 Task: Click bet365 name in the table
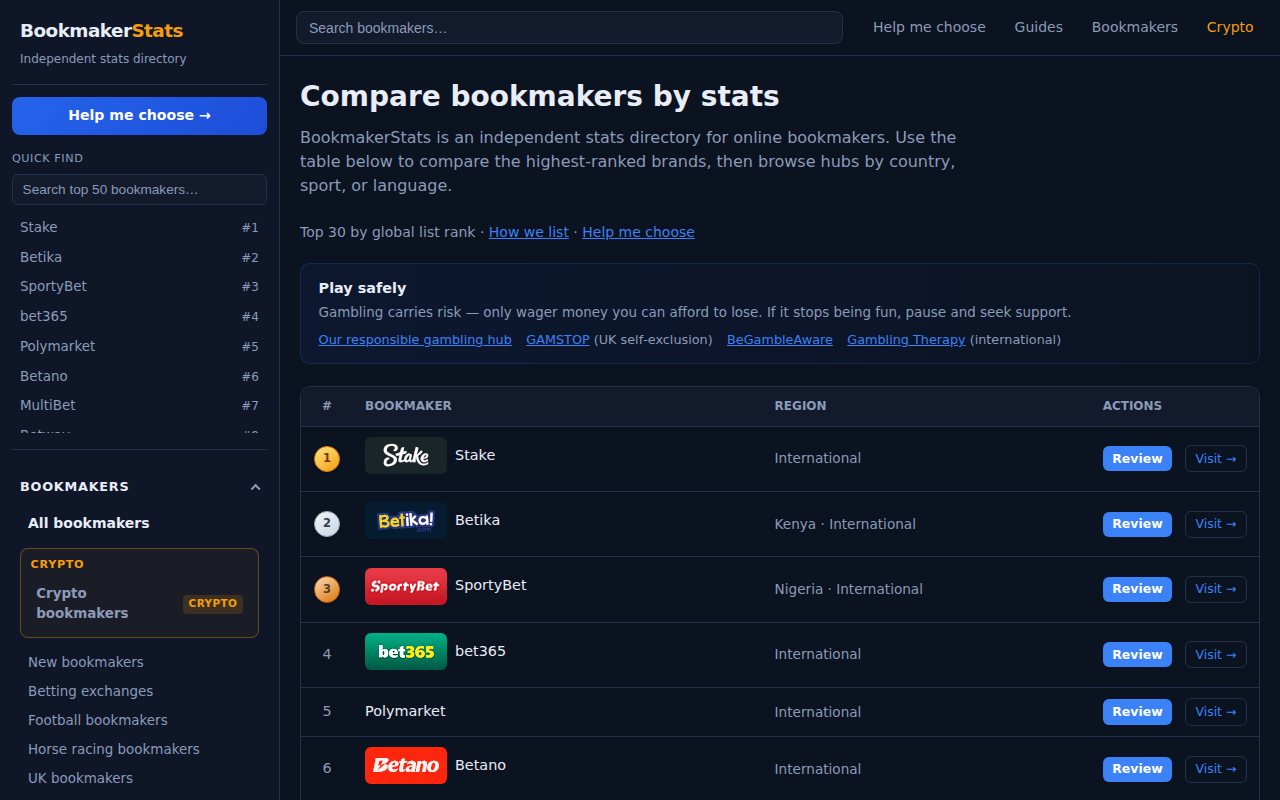coord(480,651)
